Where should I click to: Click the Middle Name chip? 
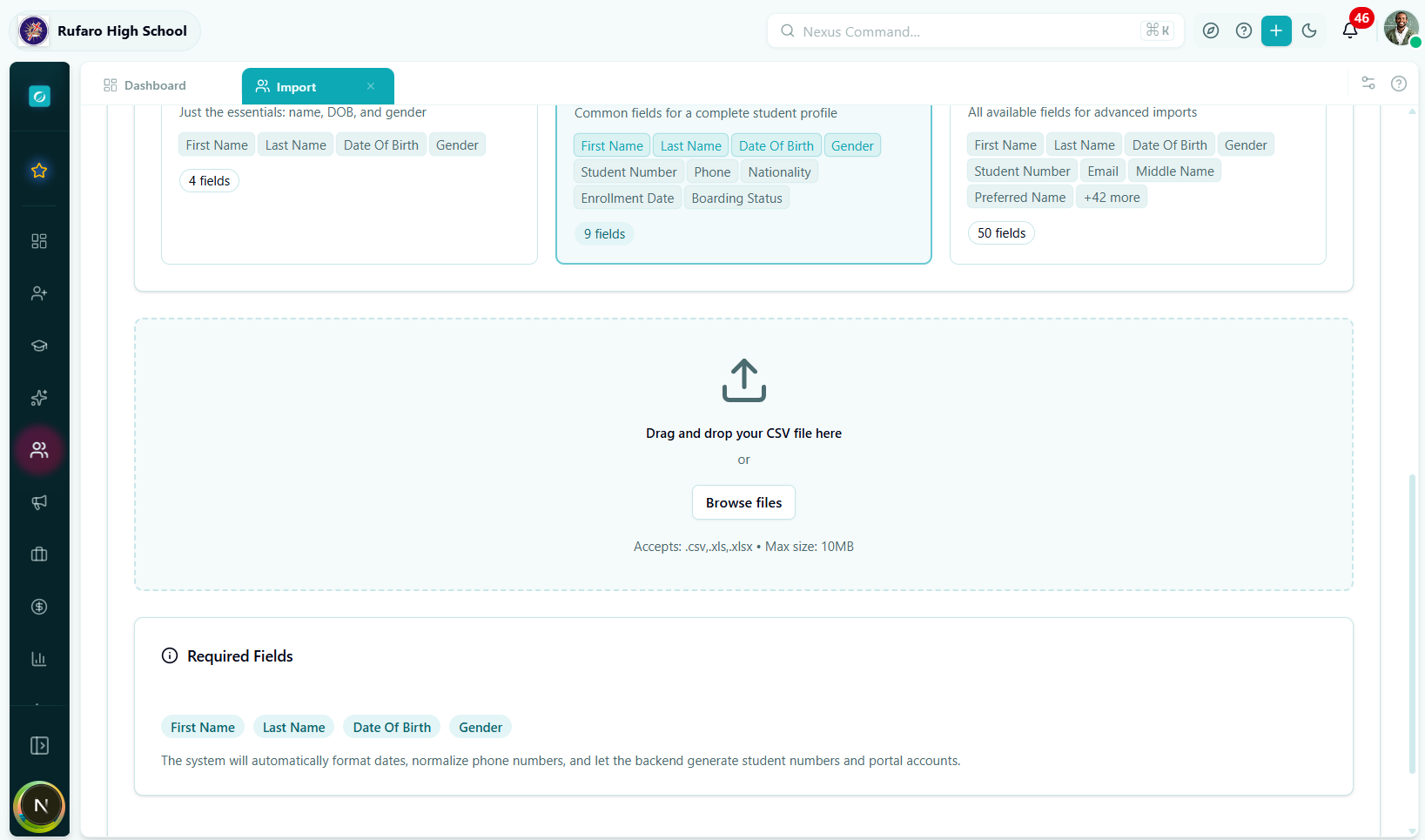pyautogui.click(x=1174, y=171)
